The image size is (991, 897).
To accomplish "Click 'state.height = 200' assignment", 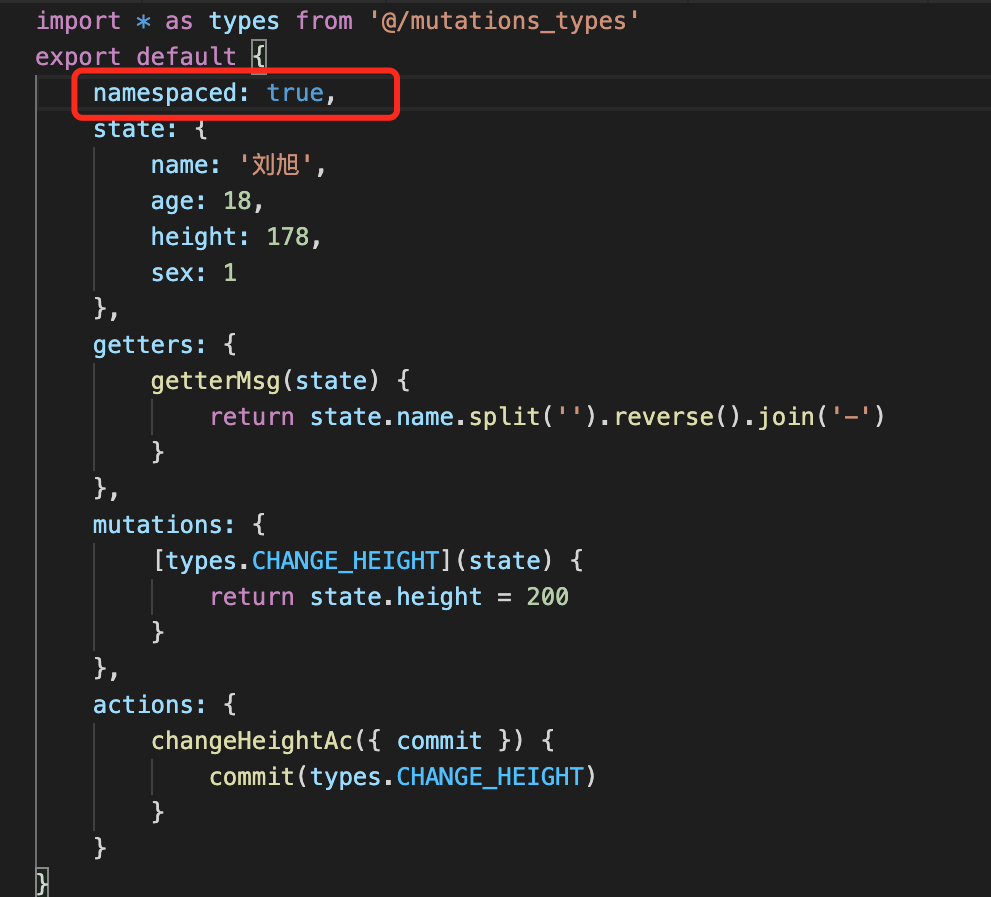I will point(439,597).
